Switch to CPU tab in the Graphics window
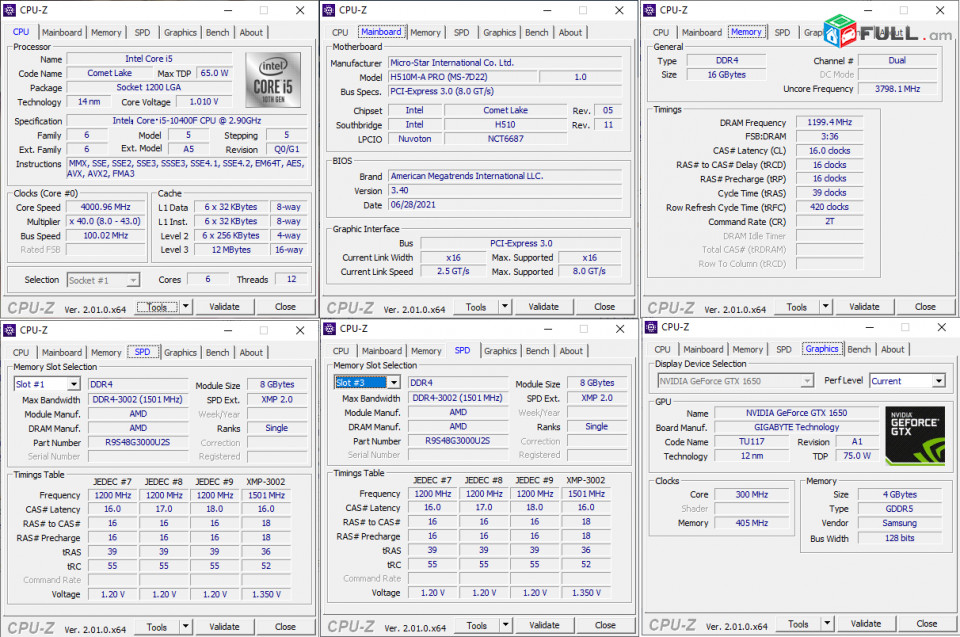Screen dimensions: 960x637 pos(662,349)
